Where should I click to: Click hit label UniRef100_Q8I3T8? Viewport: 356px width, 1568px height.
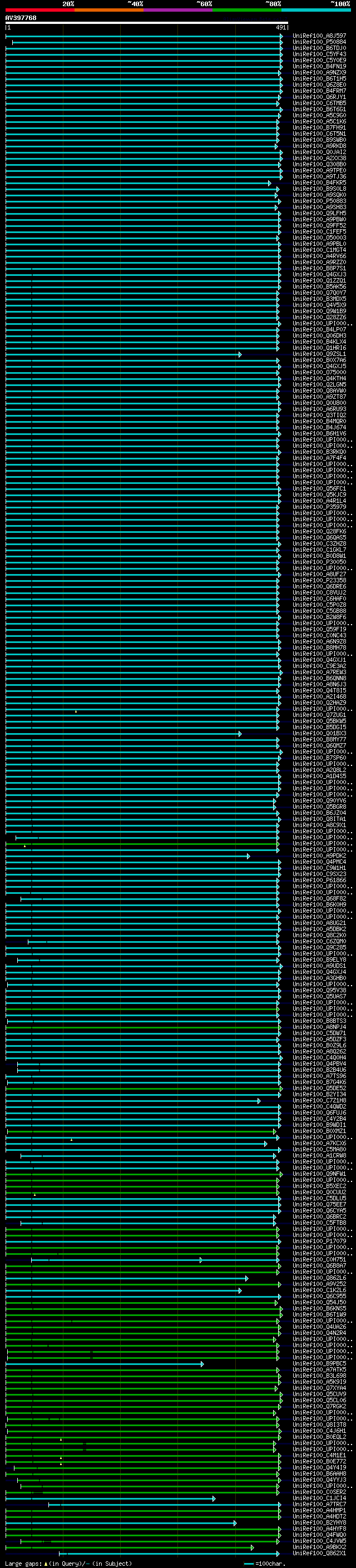(319, 1424)
